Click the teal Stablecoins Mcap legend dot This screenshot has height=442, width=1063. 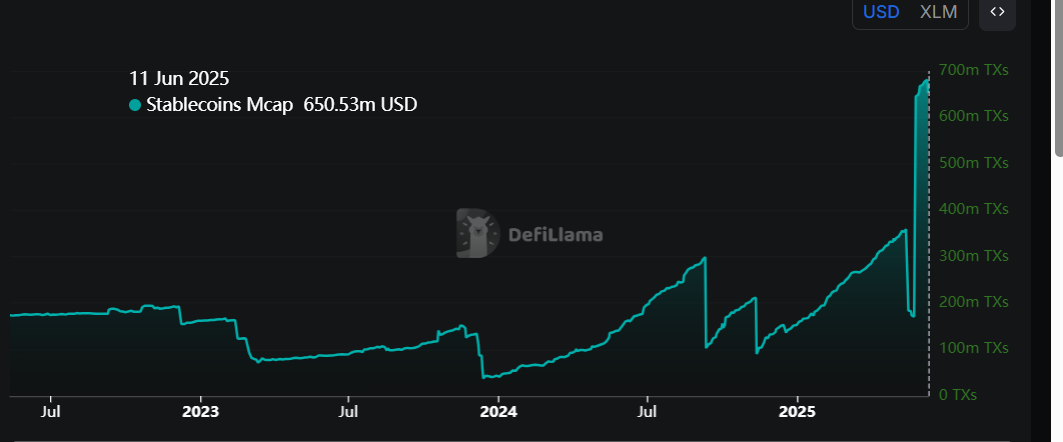135,105
